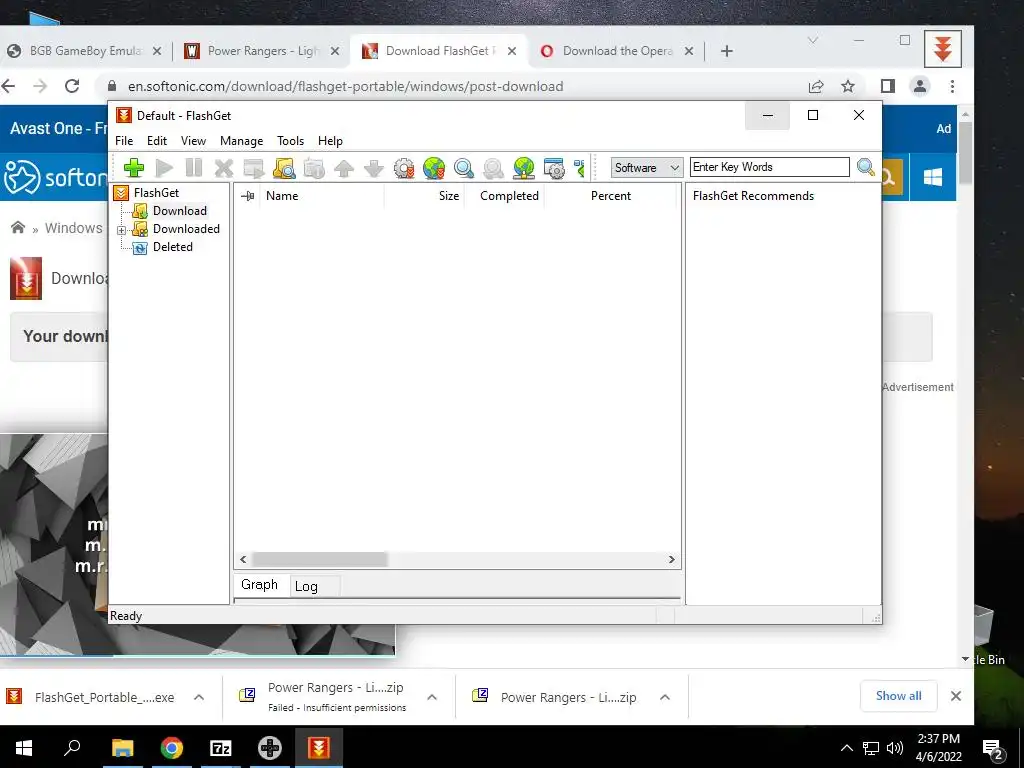The height and width of the screenshot is (768, 1024).
Task: Select the Deleted folder in tree
Action: 172,247
